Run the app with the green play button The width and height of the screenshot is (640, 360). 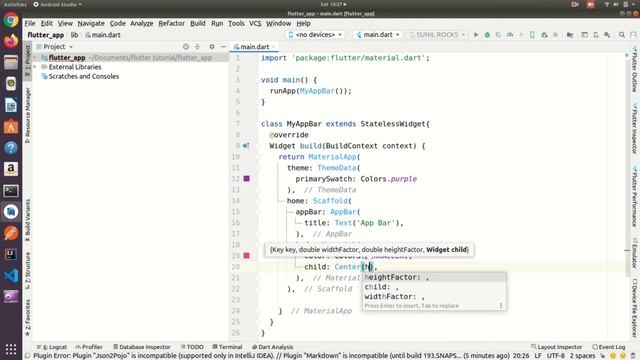coord(476,35)
